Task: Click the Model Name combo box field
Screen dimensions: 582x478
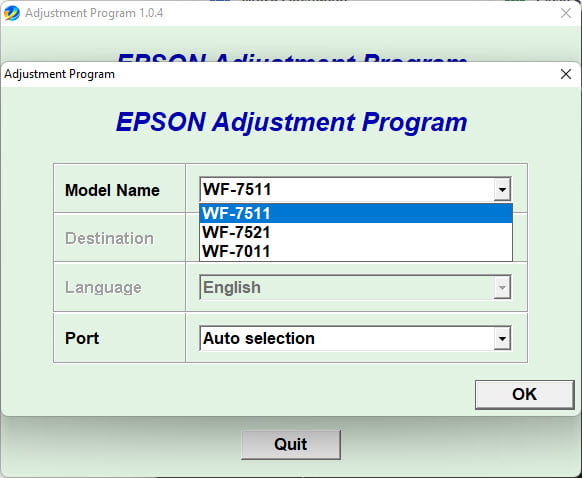Action: (x=355, y=190)
